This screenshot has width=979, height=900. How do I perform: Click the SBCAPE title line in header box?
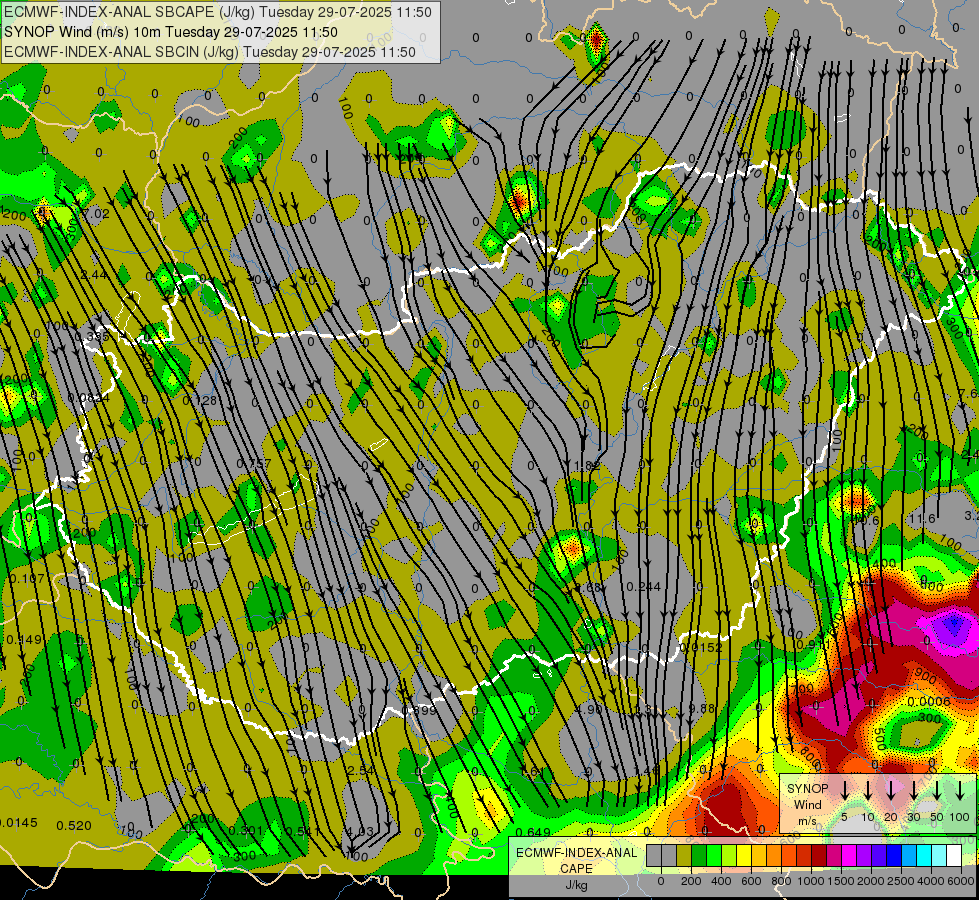click(x=218, y=12)
